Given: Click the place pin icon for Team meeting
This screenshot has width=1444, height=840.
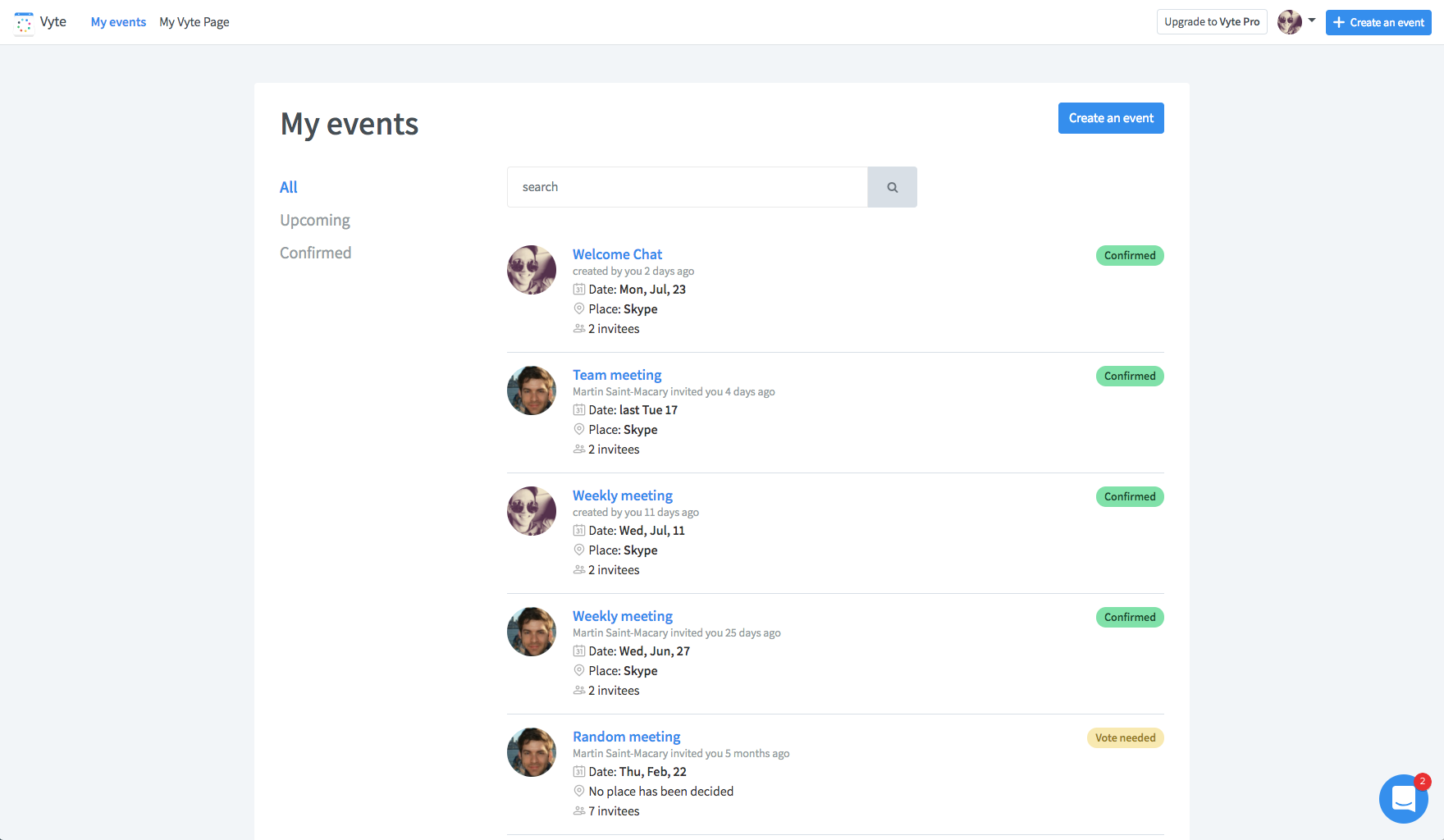Looking at the screenshot, I should (579, 430).
